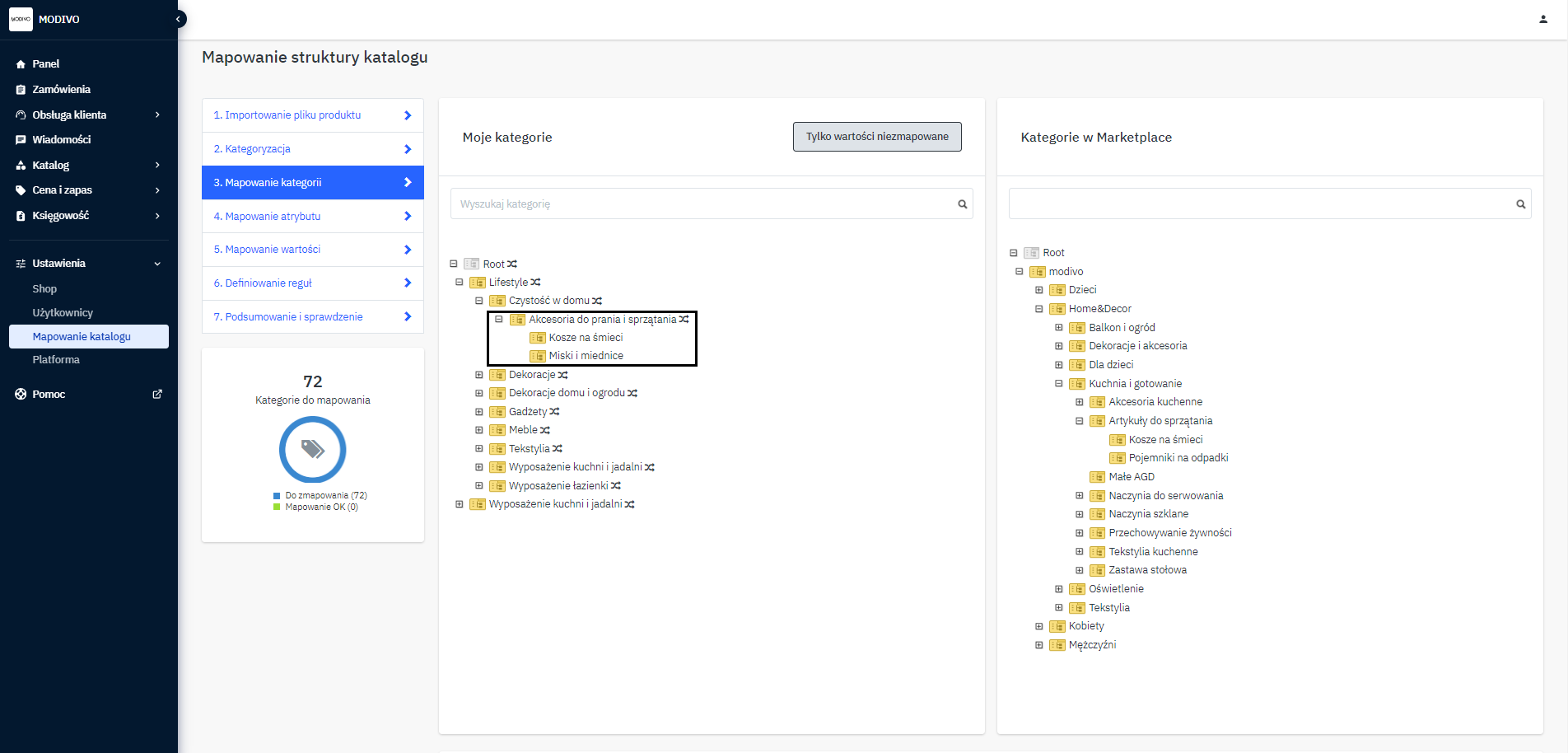Image resolution: width=1568 pixels, height=753 pixels.
Task: Toggle Tylko wartości niezmapowane filter
Action: pyautogui.click(x=877, y=137)
